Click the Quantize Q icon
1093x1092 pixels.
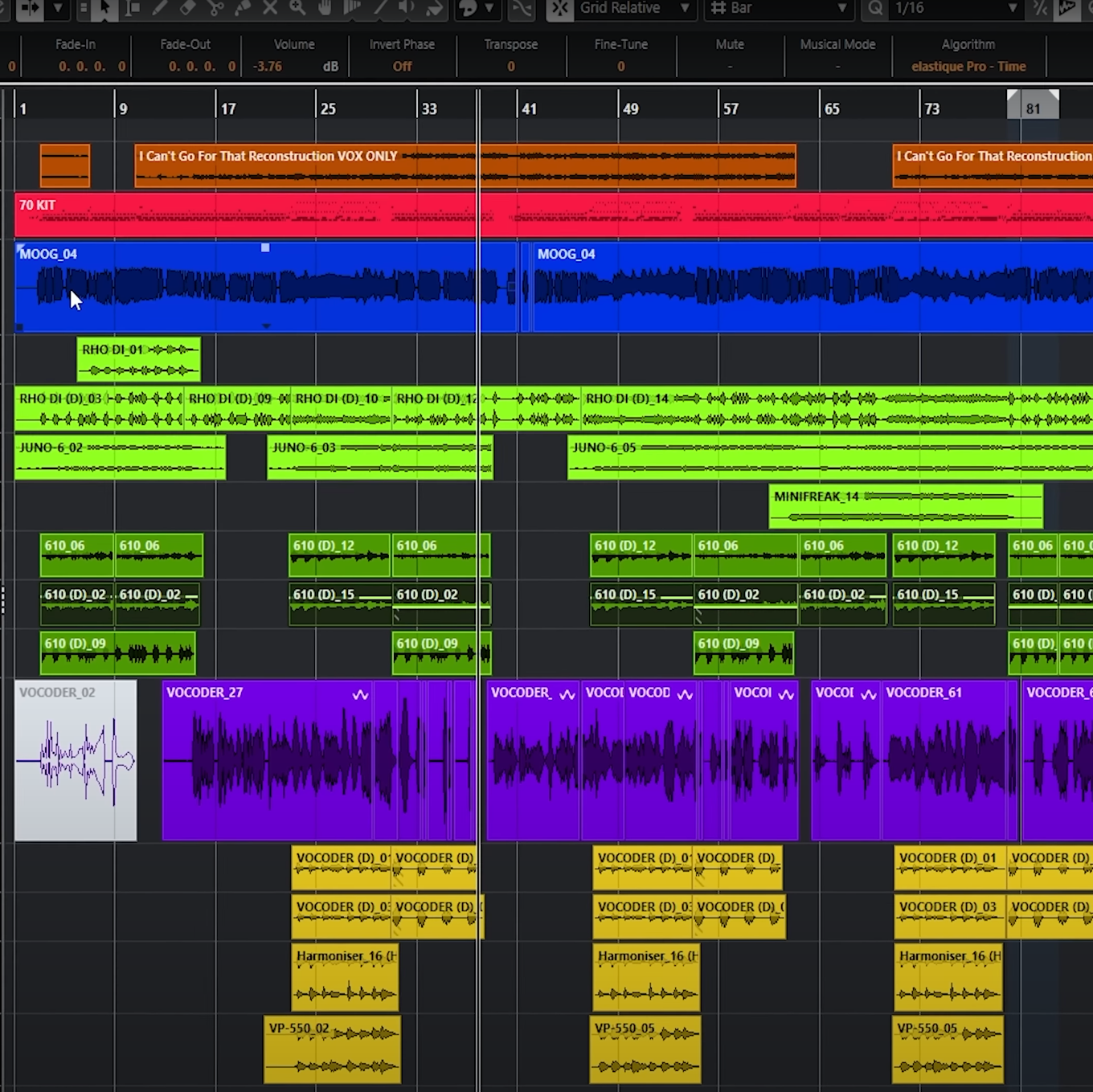[874, 8]
